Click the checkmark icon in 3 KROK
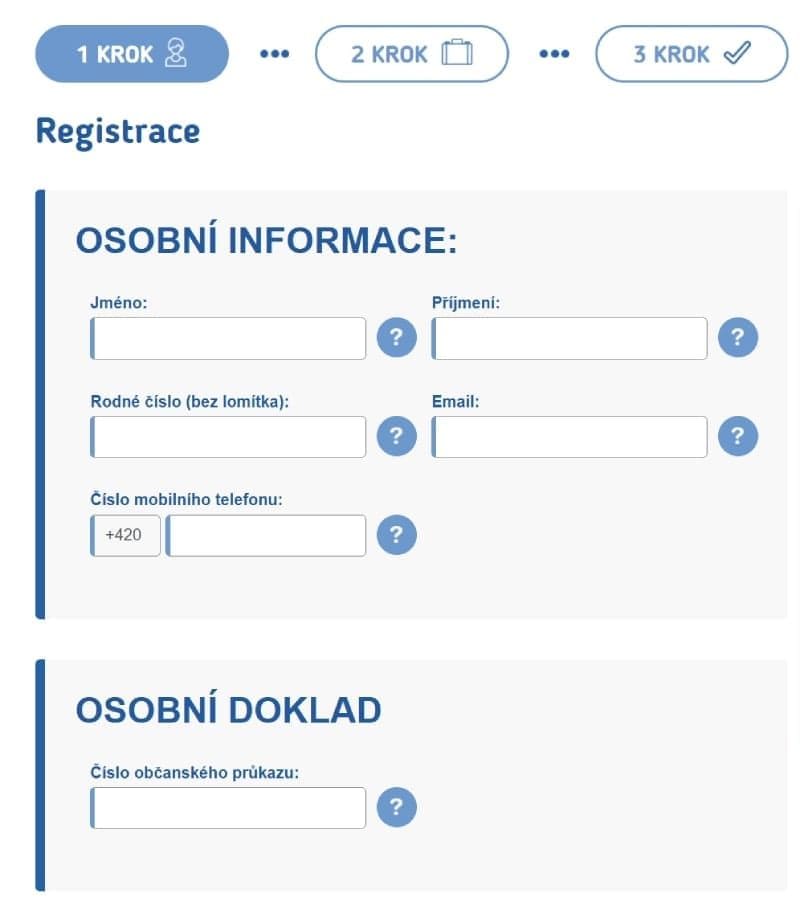 737,53
